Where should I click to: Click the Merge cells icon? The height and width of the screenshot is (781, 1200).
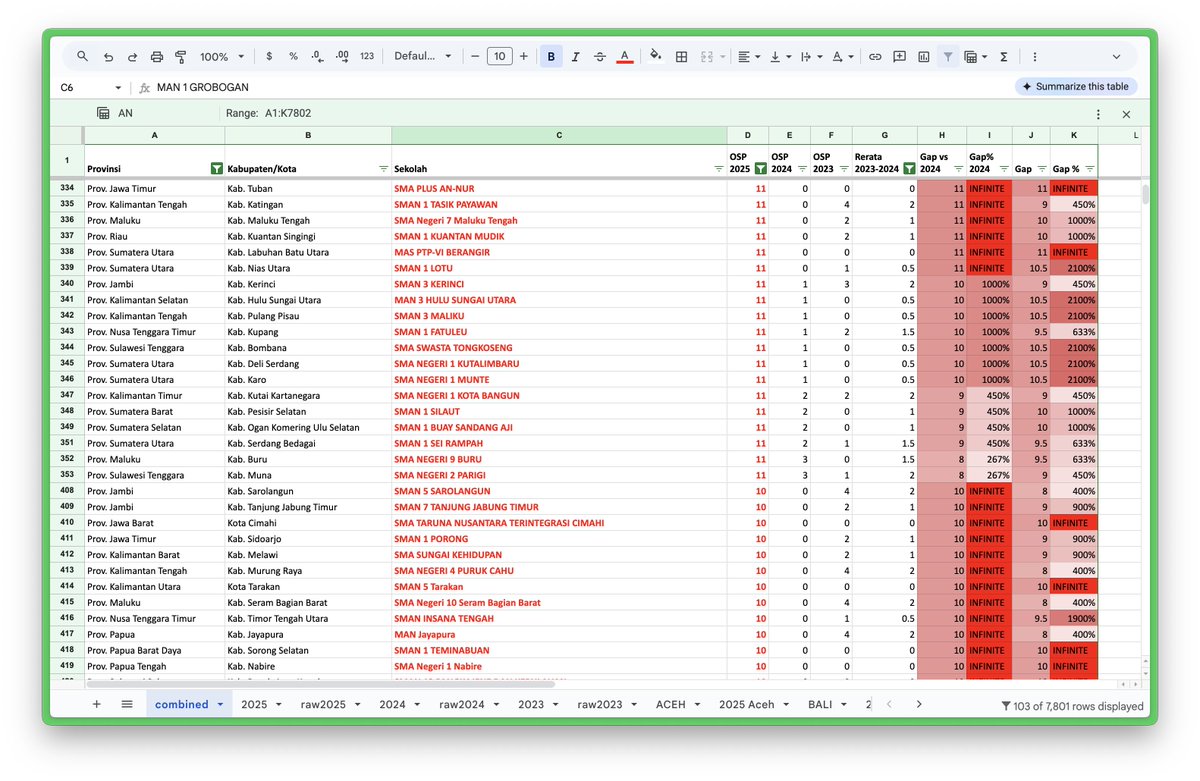(x=707, y=57)
